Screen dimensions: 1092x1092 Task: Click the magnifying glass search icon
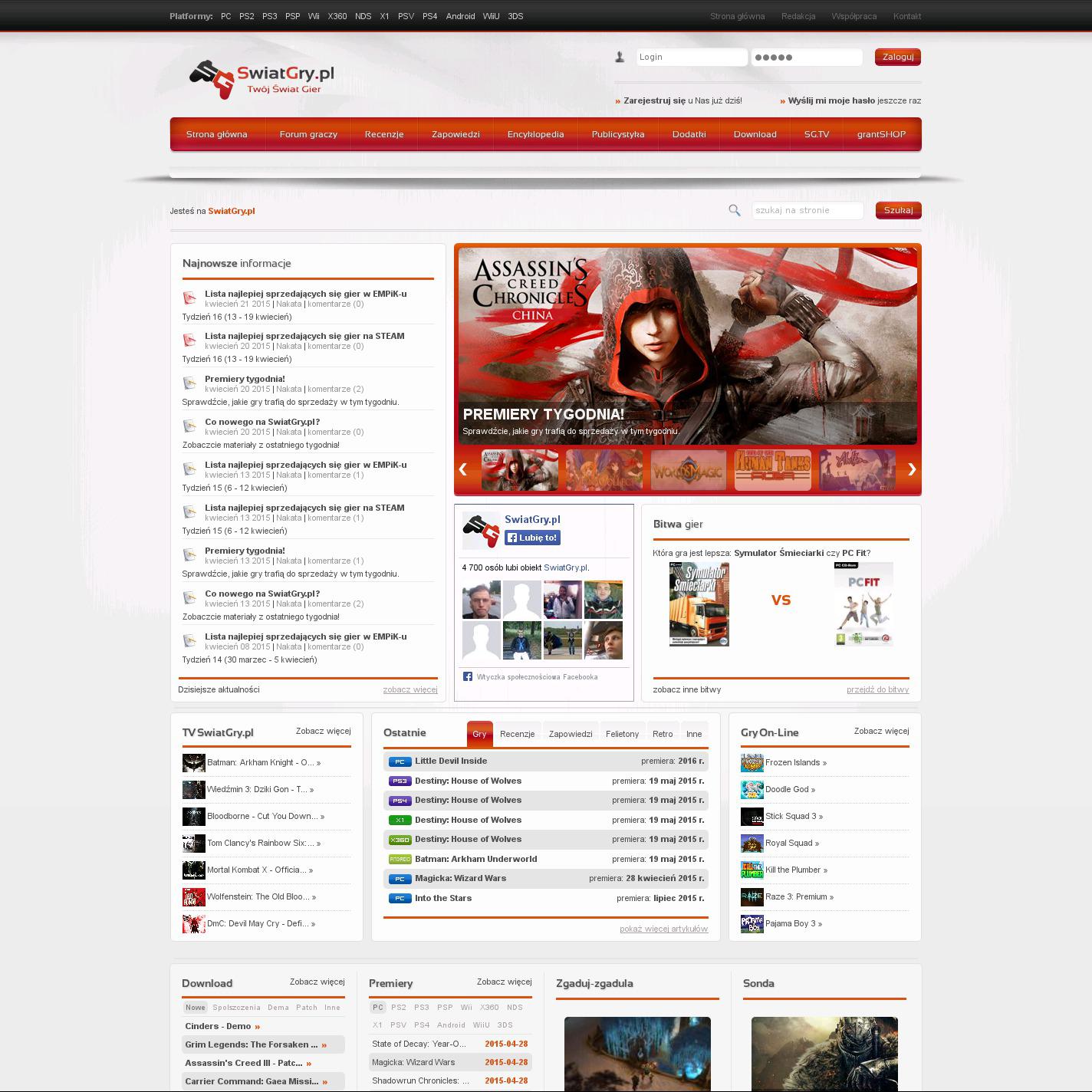click(735, 210)
